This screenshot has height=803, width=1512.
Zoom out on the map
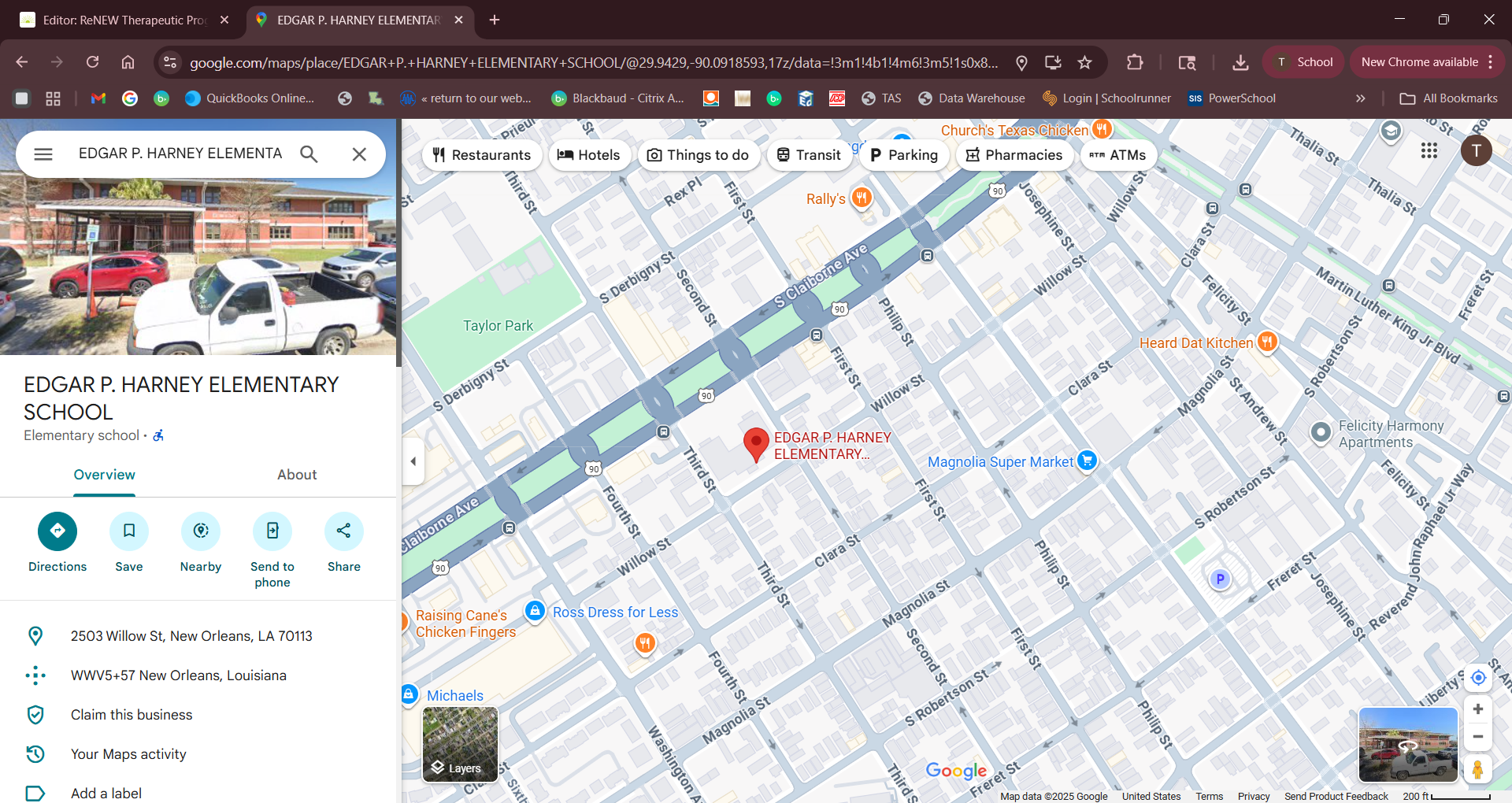pos(1478,737)
